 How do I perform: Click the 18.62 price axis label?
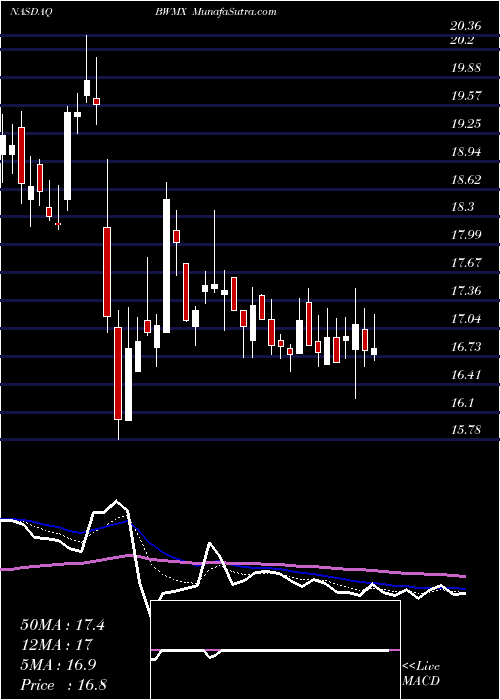[x=466, y=180]
